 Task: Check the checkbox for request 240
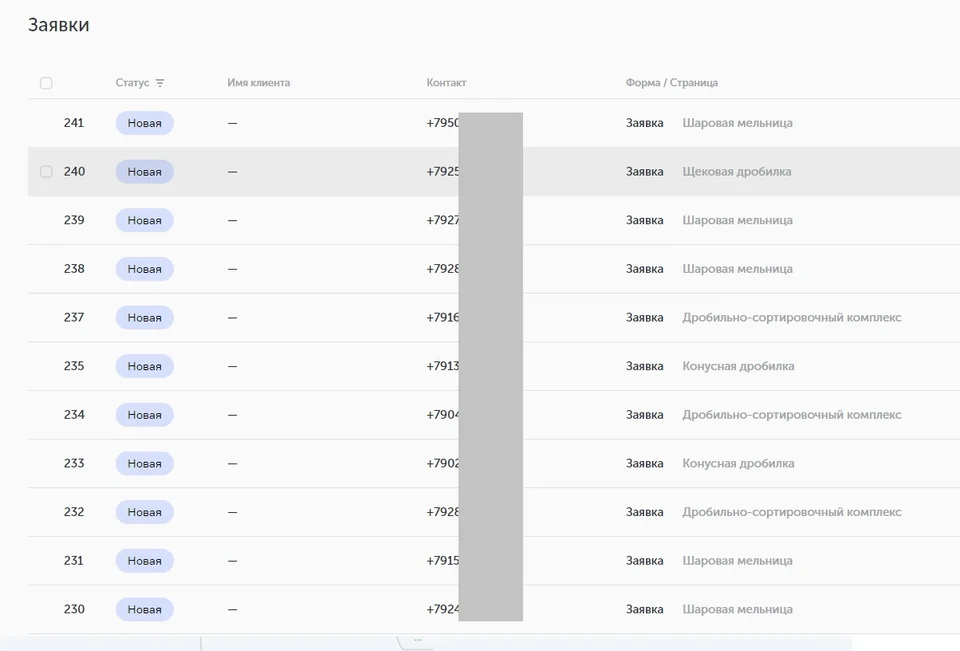(x=46, y=171)
